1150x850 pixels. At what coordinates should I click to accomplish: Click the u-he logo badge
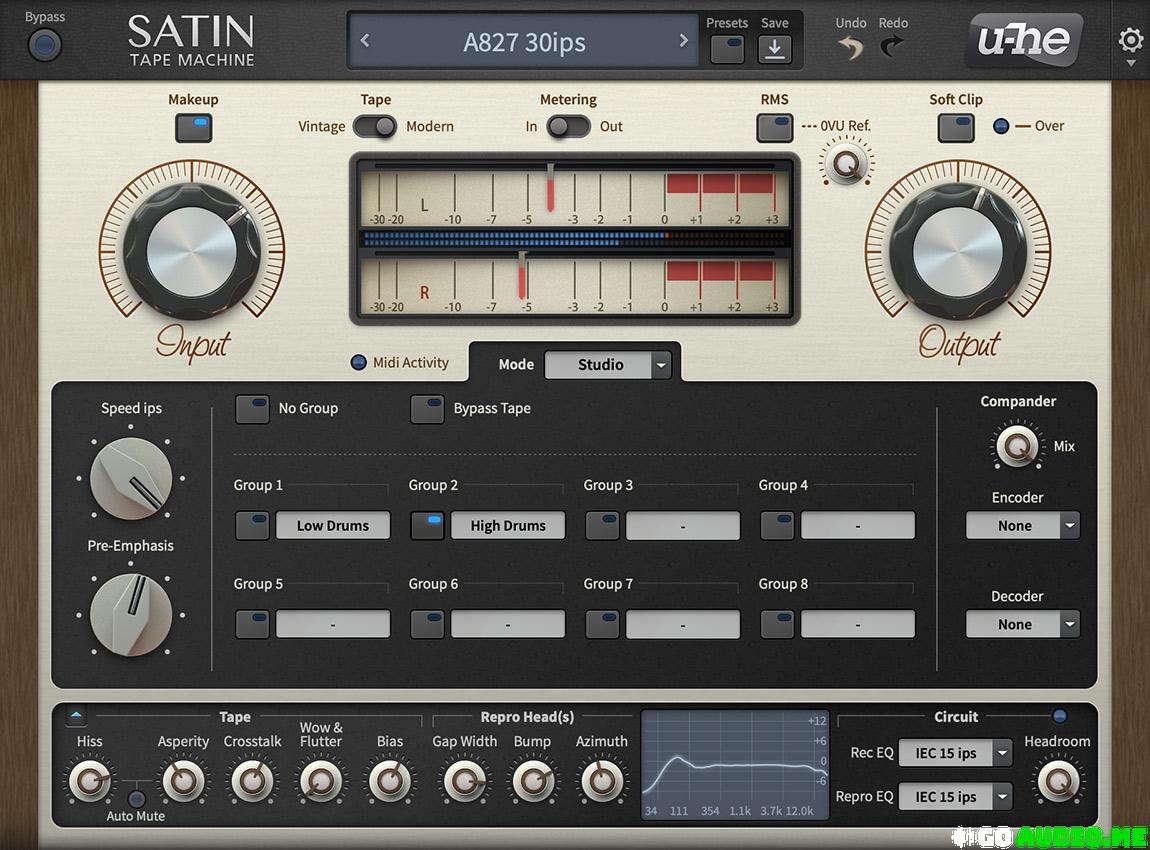pyautogui.click(x=1024, y=40)
